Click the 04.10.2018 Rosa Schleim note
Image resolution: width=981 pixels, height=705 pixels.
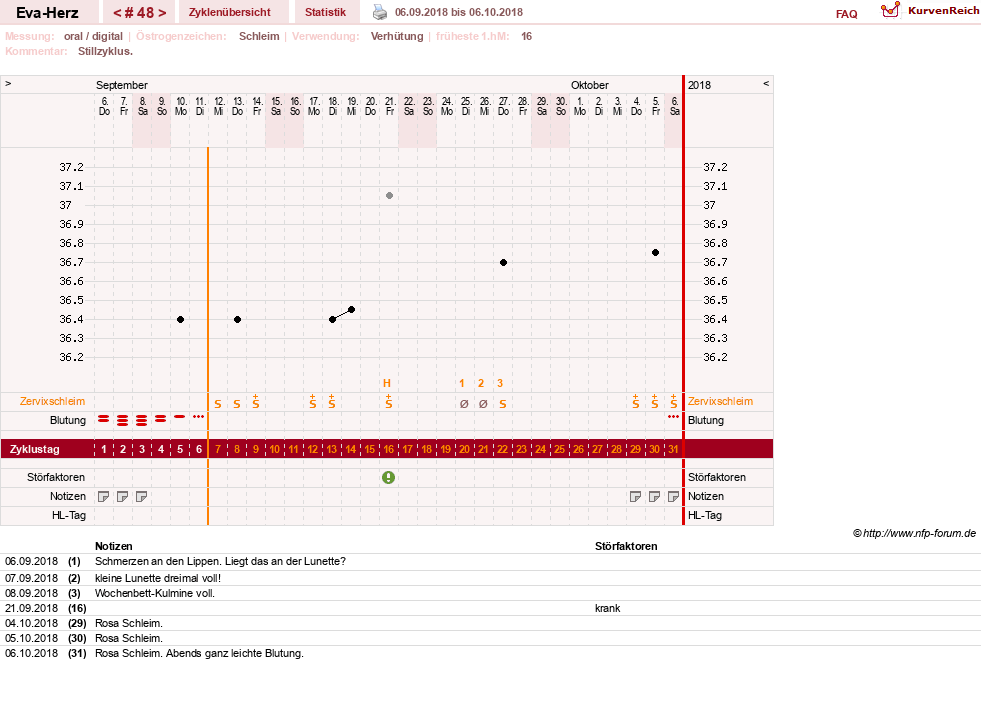pos(129,624)
